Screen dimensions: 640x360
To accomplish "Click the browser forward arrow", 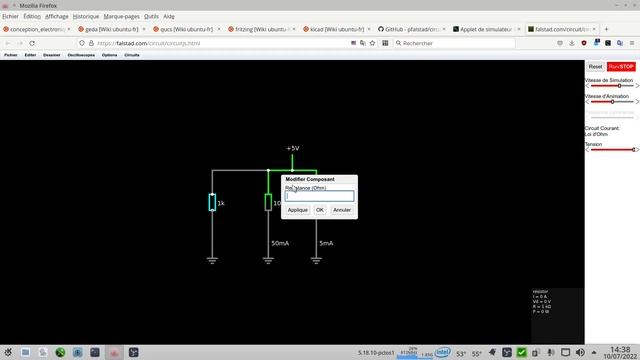I will (x=20, y=43).
